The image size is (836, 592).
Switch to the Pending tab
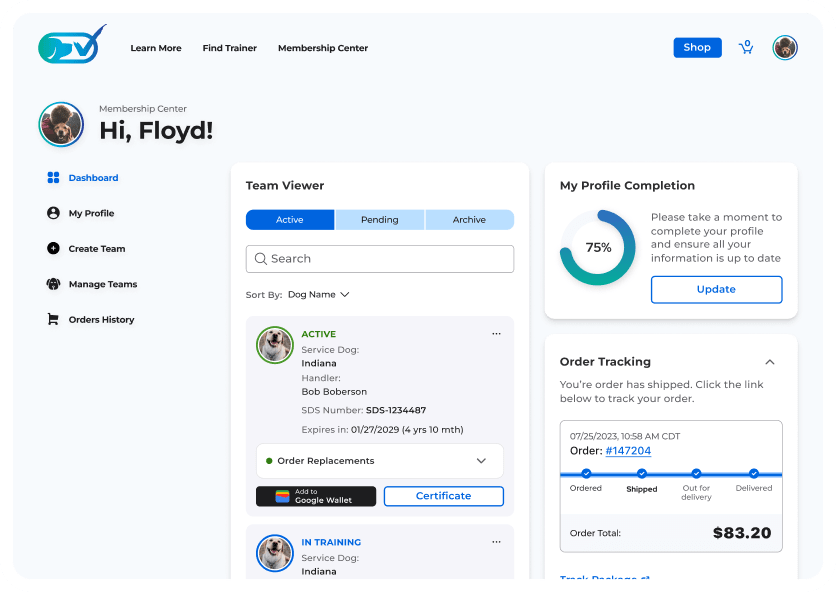[379, 220]
